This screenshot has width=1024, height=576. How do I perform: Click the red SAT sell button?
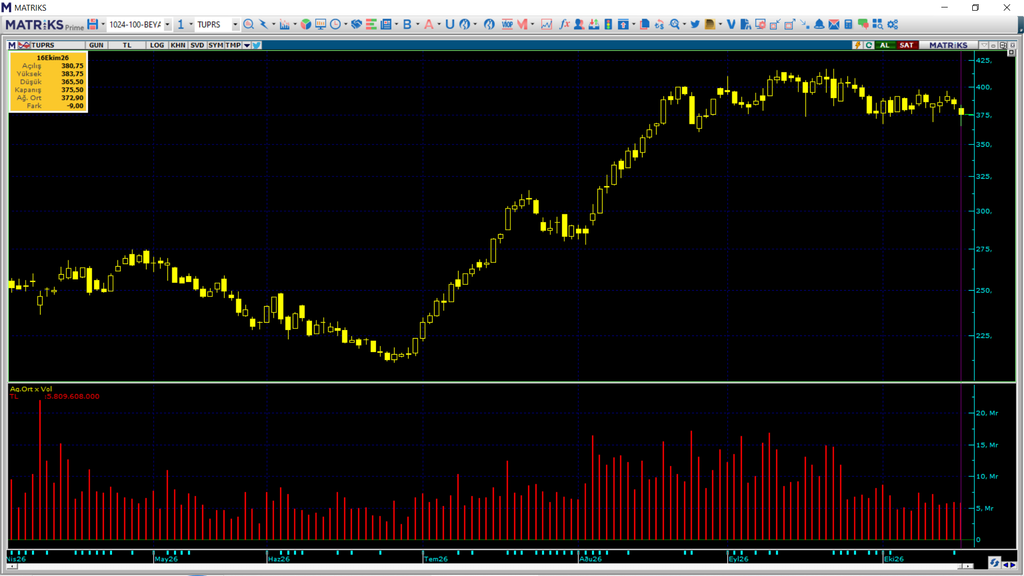tap(906, 45)
